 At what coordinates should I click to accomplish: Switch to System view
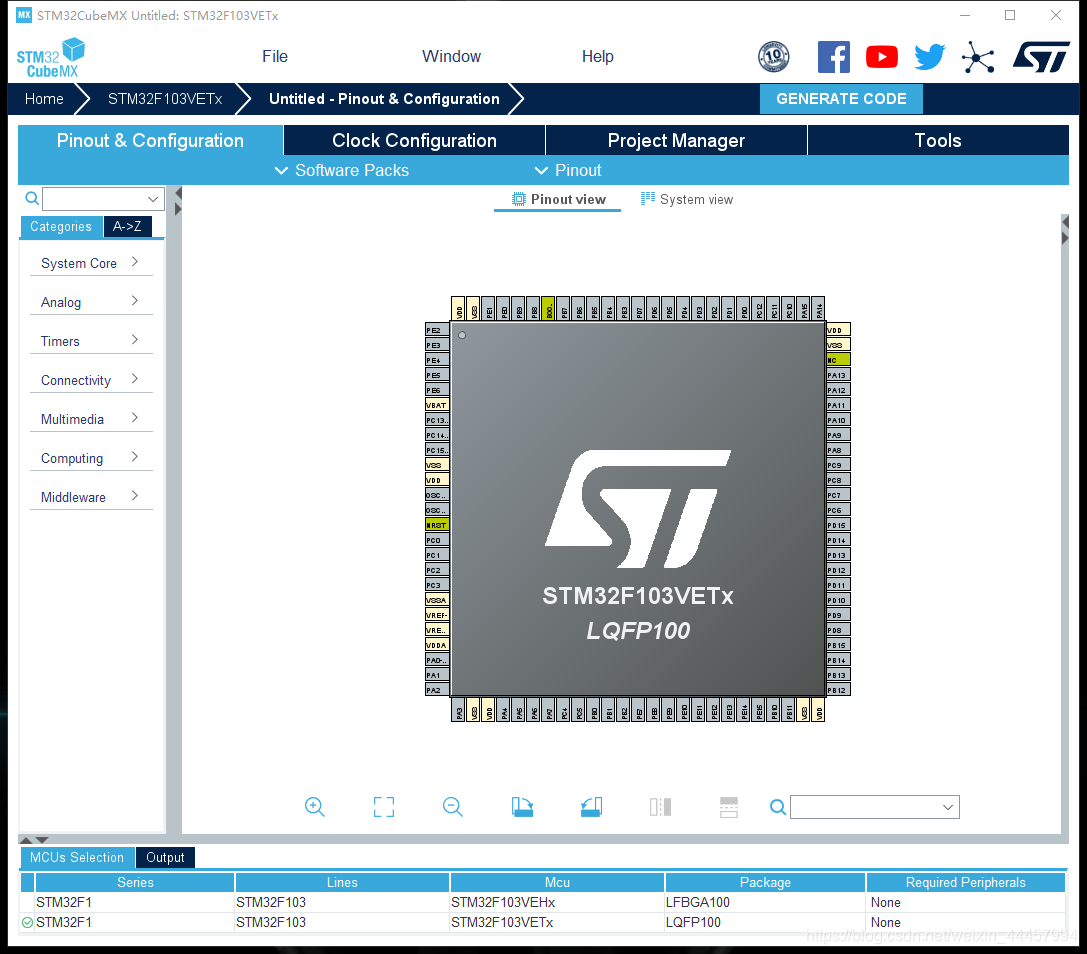pos(686,199)
